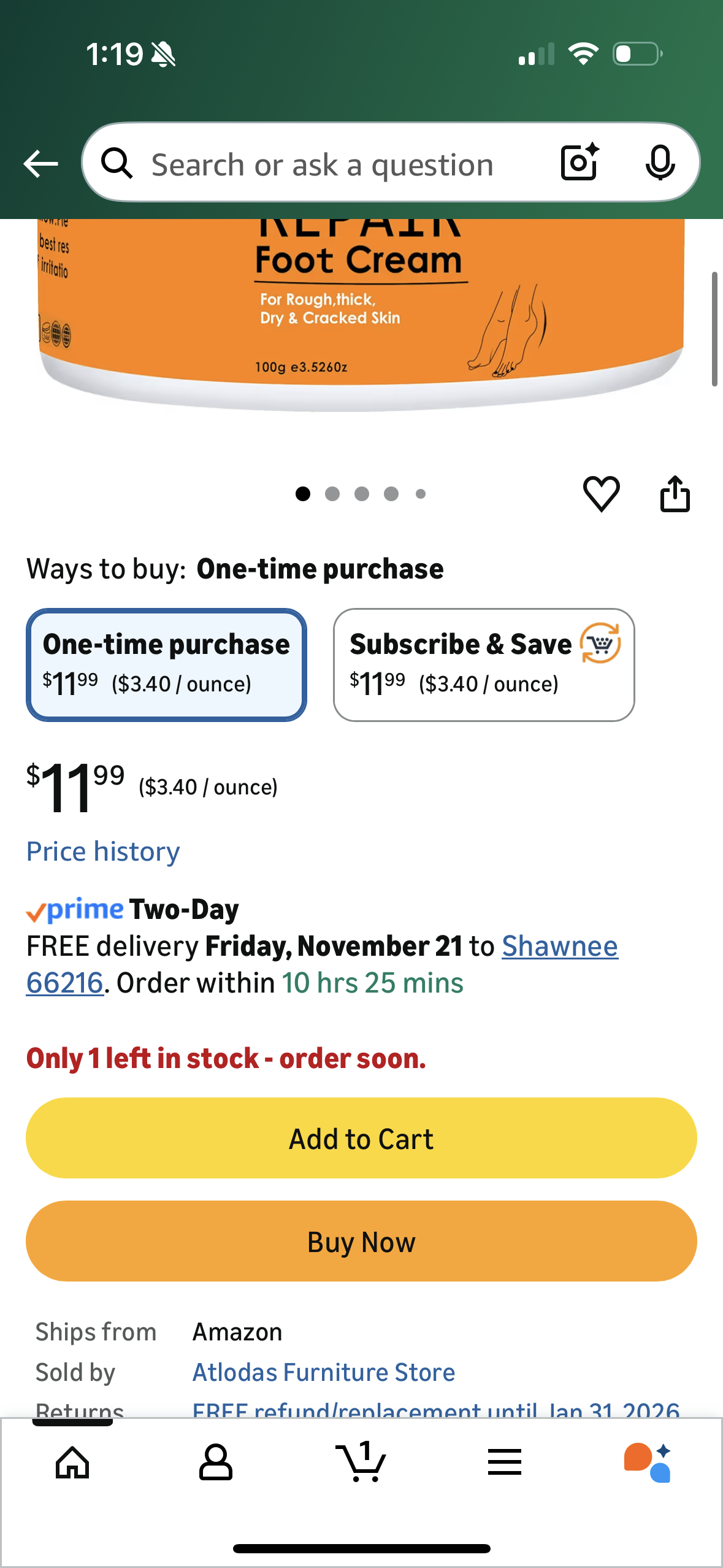Add item to wish list heart
723x1568 pixels.
click(601, 494)
